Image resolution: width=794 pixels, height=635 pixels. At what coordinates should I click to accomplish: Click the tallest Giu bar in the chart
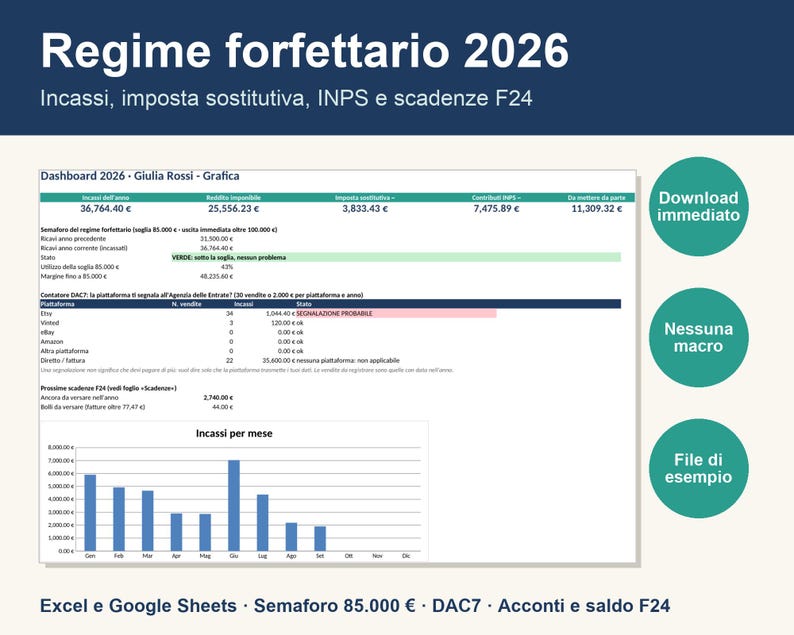coord(234,506)
